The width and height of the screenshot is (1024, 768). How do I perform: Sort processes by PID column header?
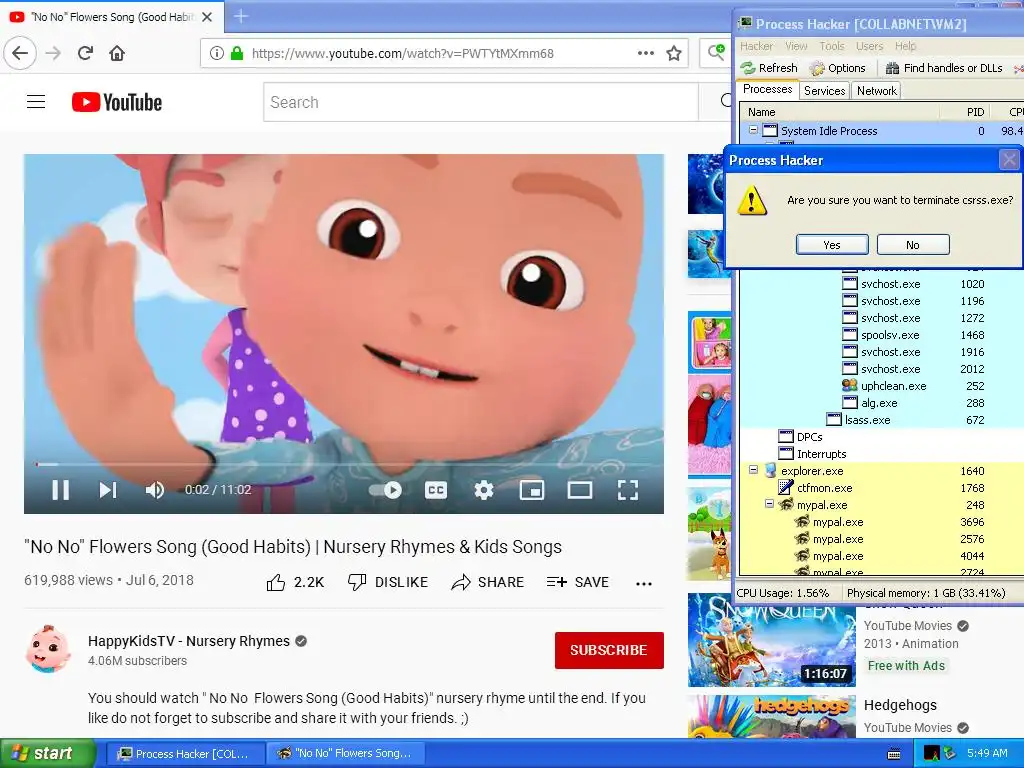pos(965,112)
